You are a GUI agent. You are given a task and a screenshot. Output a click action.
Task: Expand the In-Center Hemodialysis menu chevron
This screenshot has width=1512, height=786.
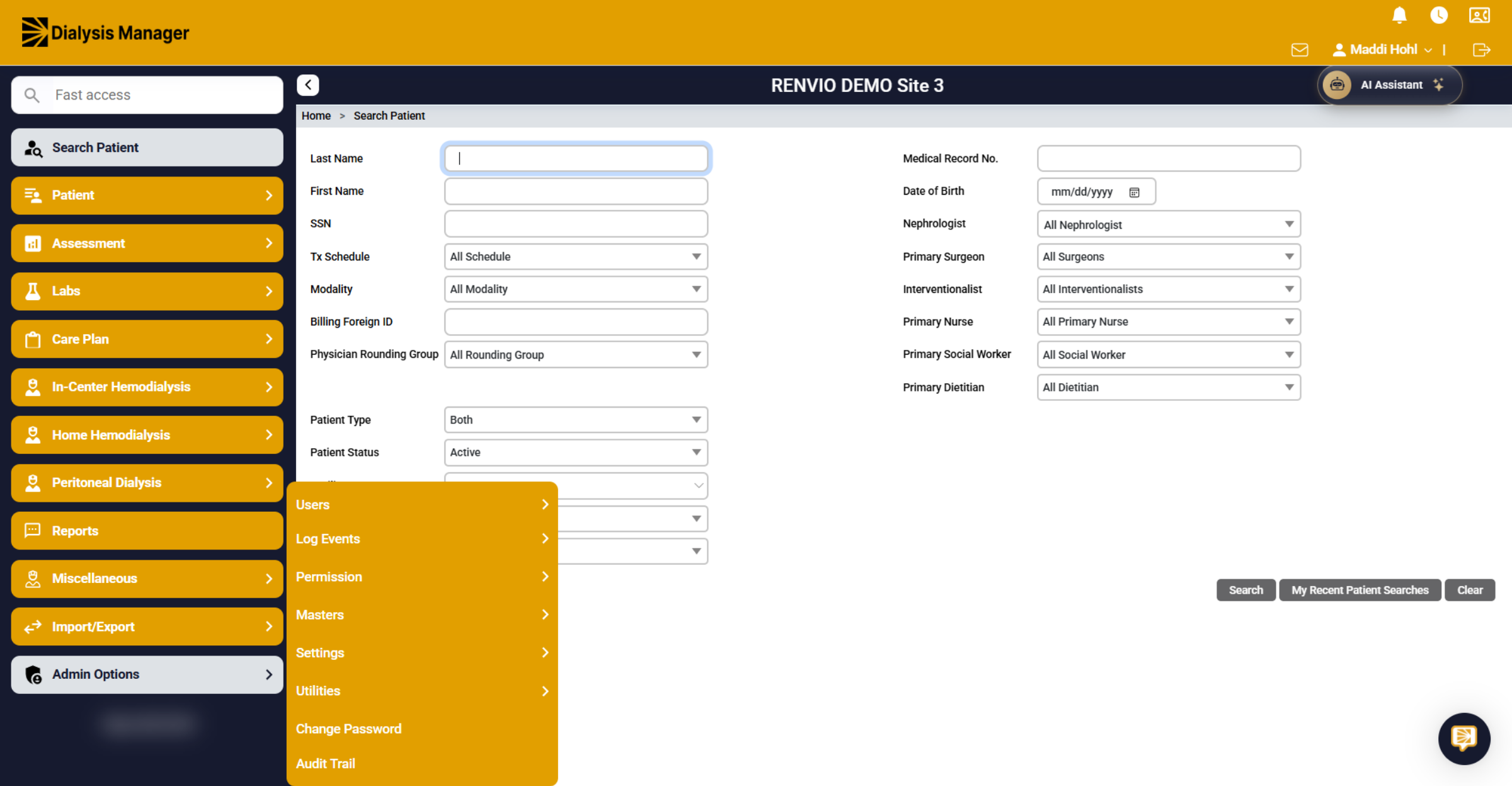click(x=269, y=387)
